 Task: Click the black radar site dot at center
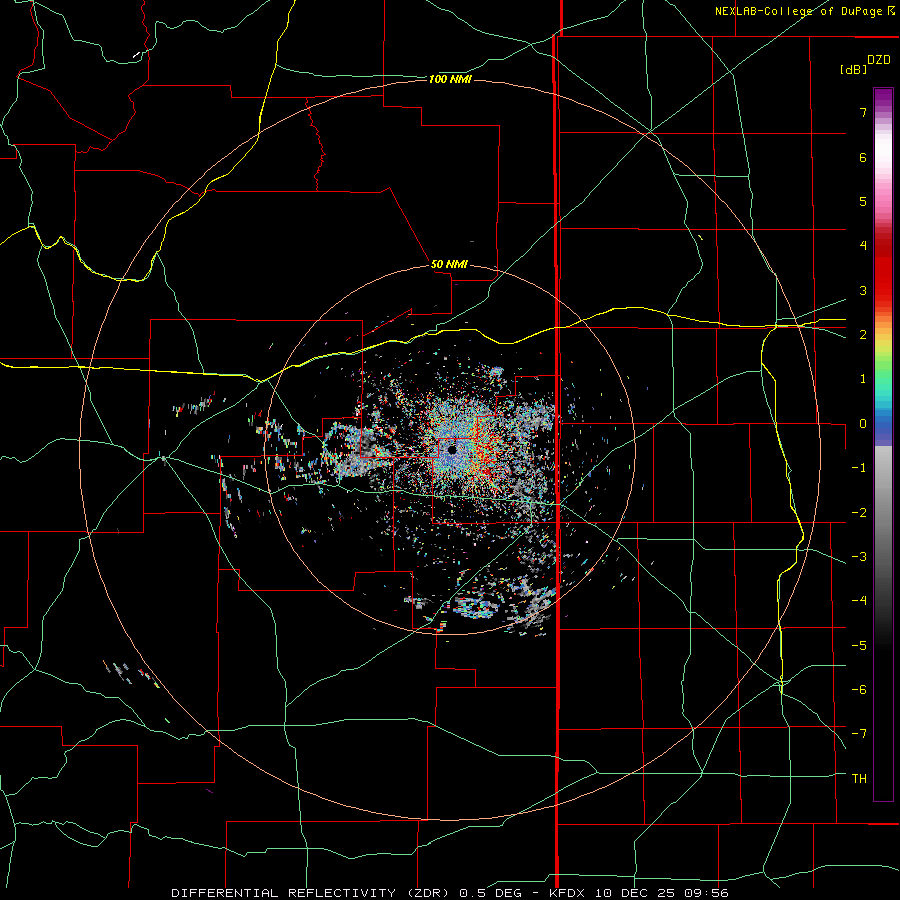point(452,450)
